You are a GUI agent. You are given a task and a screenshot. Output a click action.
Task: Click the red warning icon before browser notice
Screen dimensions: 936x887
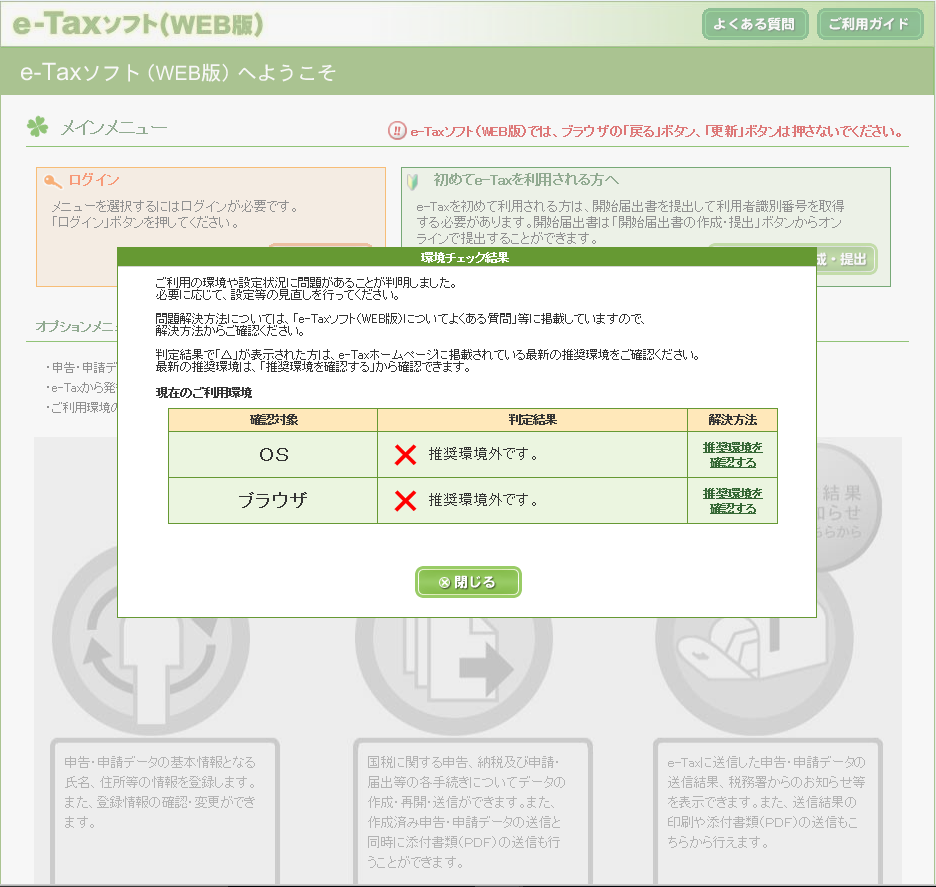pos(396,131)
